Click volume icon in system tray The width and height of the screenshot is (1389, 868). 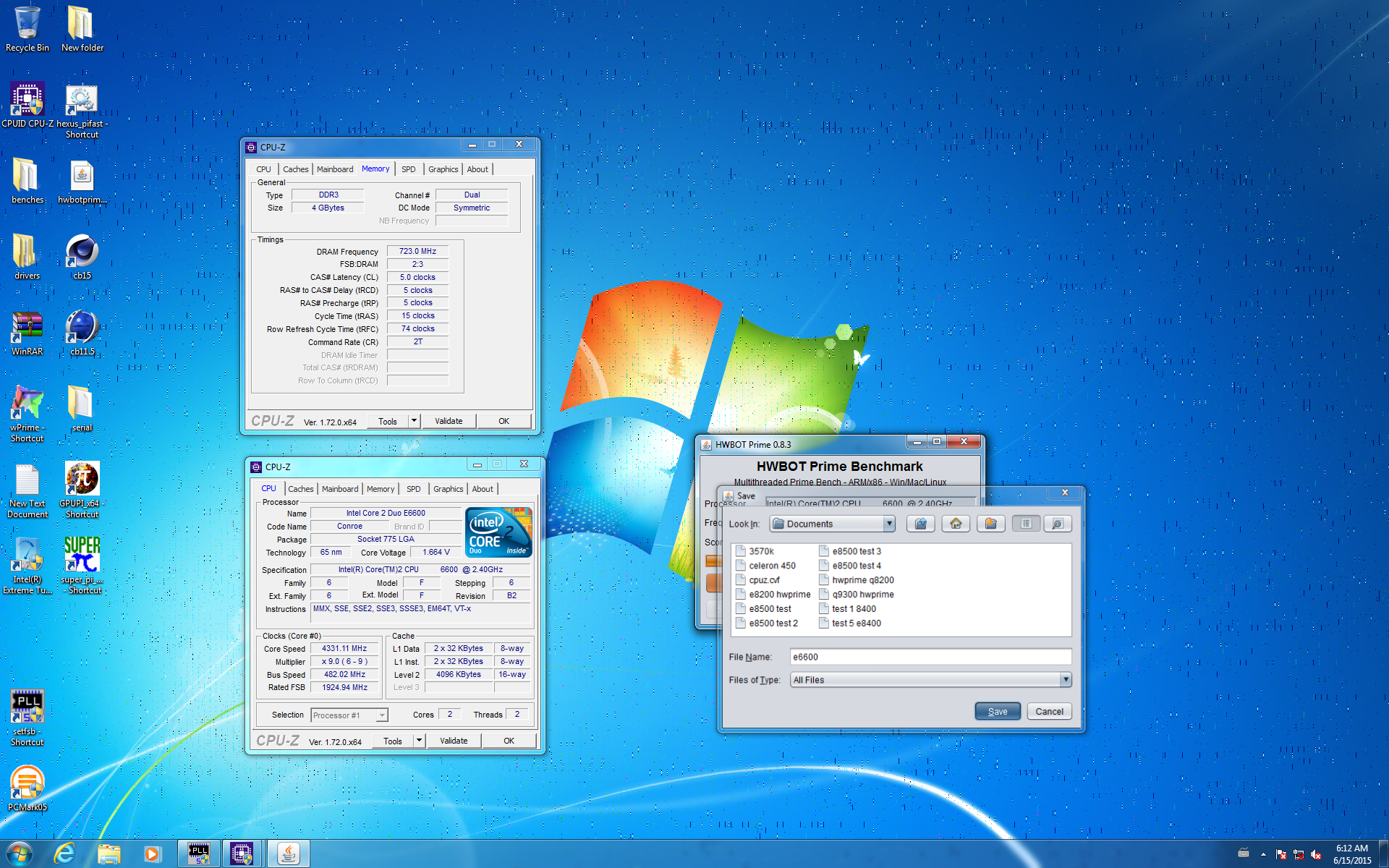[x=1316, y=854]
